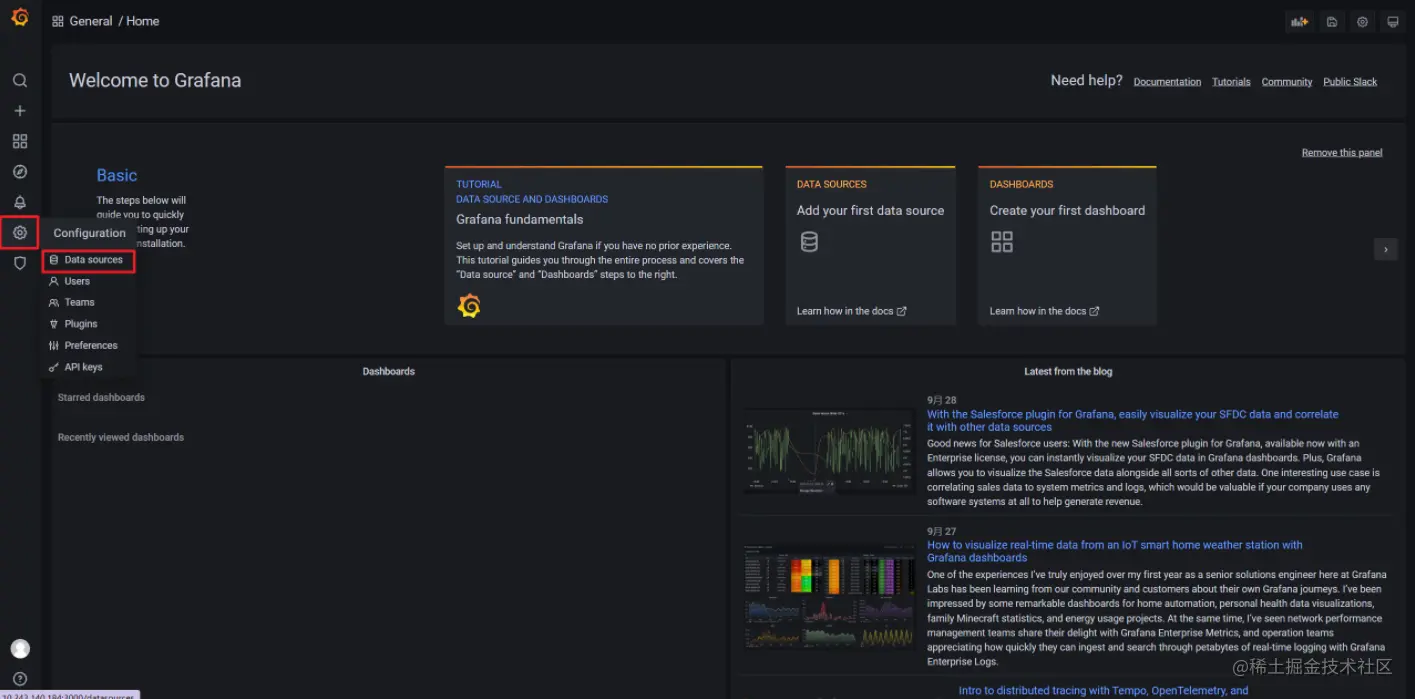The width and height of the screenshot is (1415, 699).
Task: Open the Grafana fundamentals tutorial card
Action: tap(604, 246)
